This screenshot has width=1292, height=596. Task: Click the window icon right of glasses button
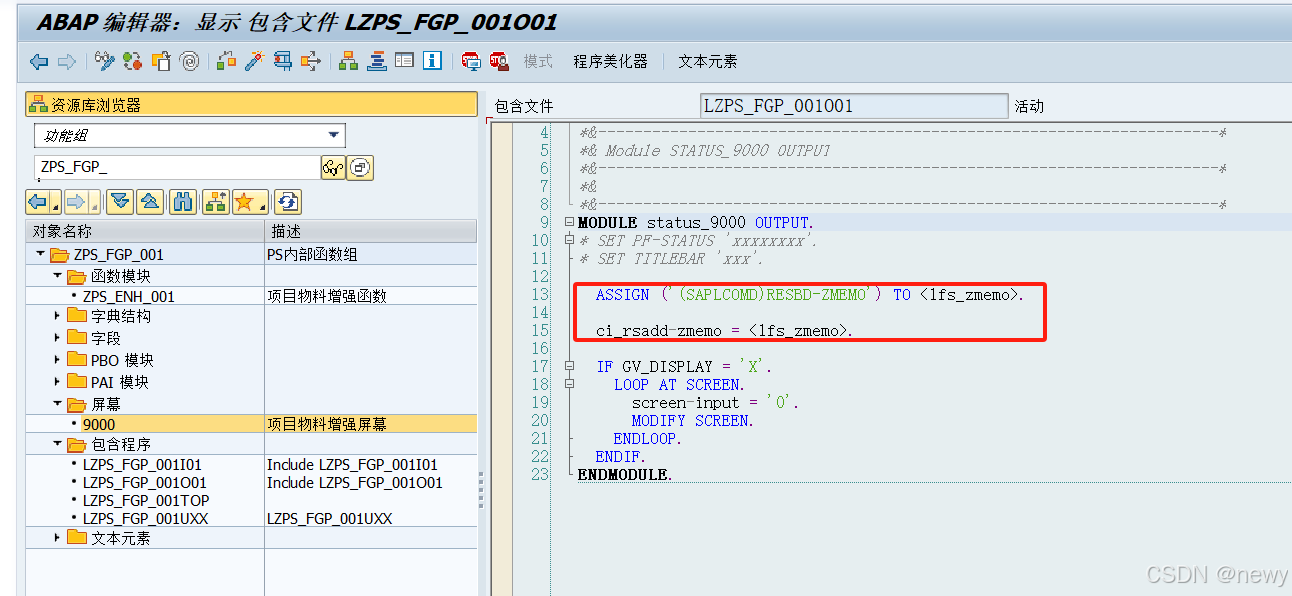(360, 167)
